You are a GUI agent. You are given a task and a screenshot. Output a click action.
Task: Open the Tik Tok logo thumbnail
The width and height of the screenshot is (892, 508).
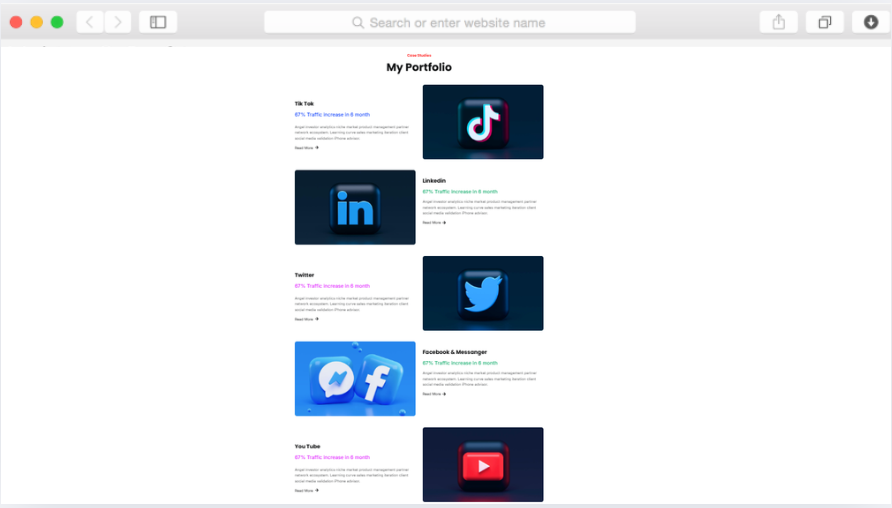click(483, 122)
